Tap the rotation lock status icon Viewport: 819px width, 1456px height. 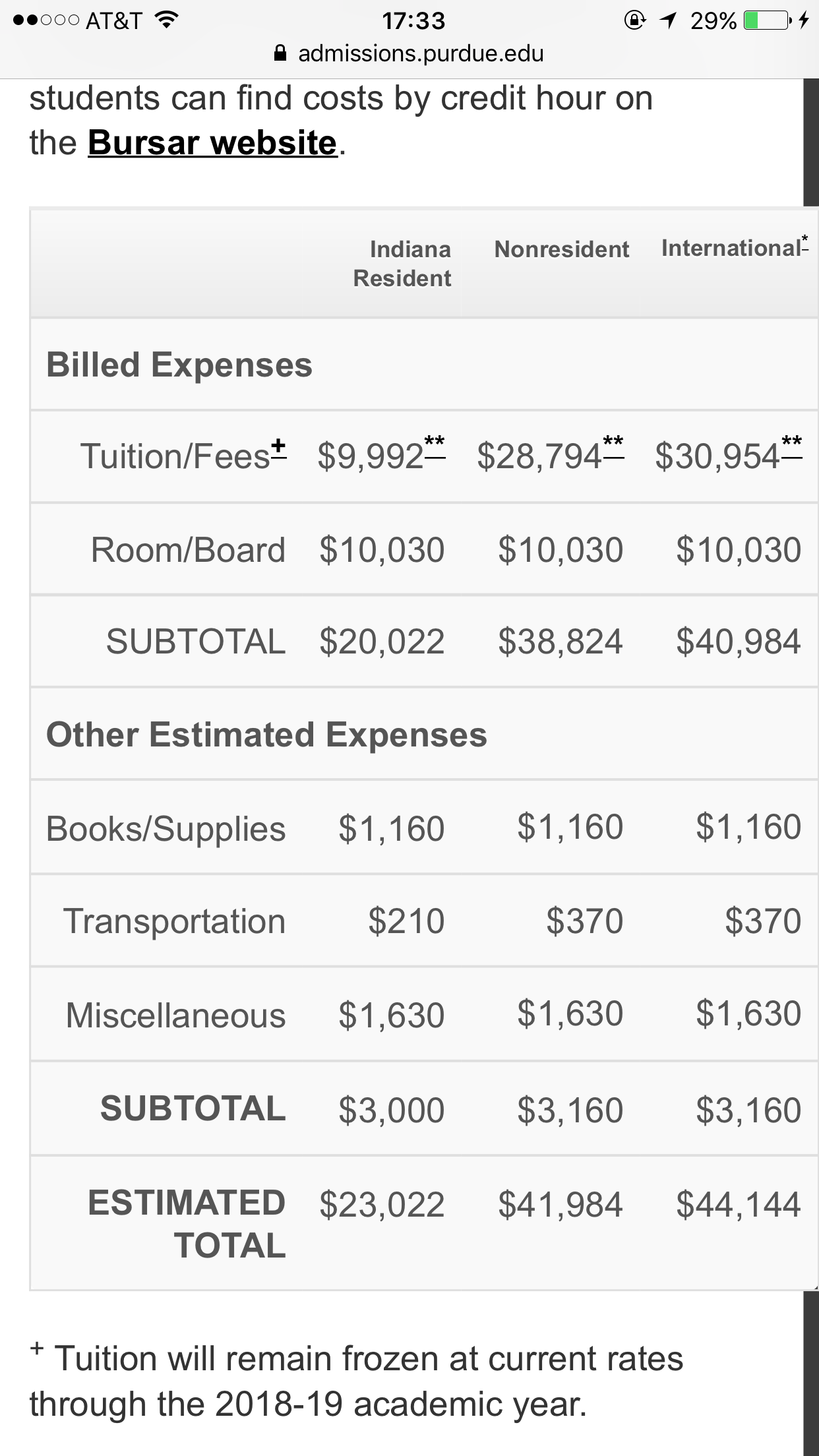point(635,20)
